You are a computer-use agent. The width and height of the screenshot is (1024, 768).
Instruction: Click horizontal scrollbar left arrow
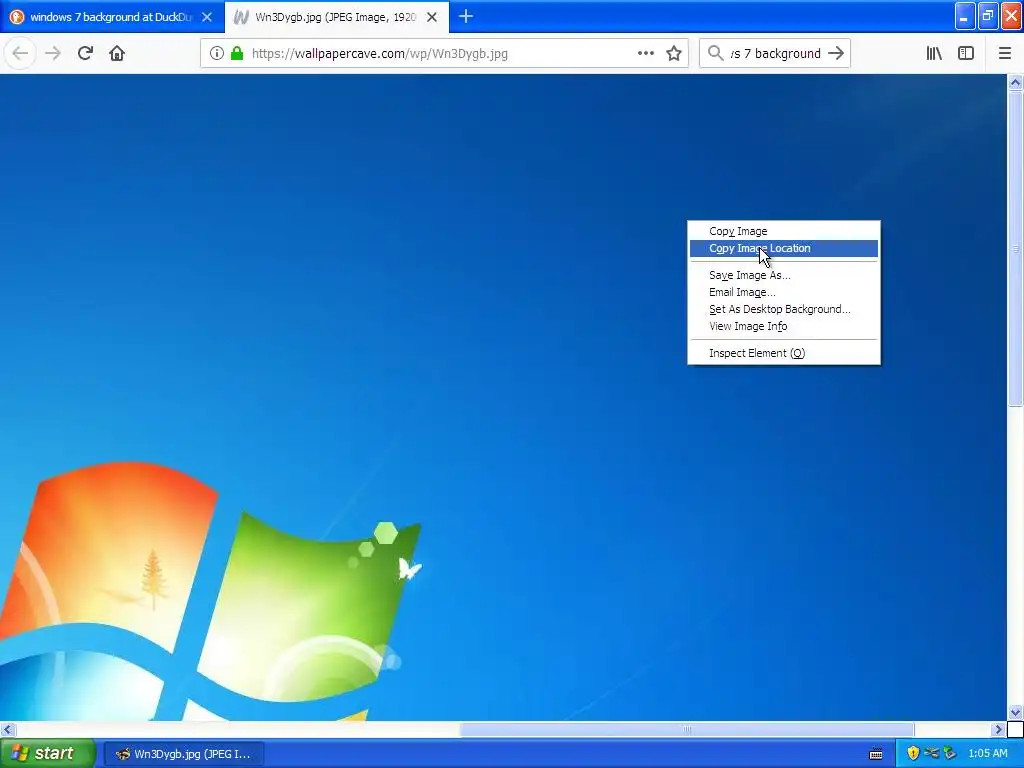point(8,729)
